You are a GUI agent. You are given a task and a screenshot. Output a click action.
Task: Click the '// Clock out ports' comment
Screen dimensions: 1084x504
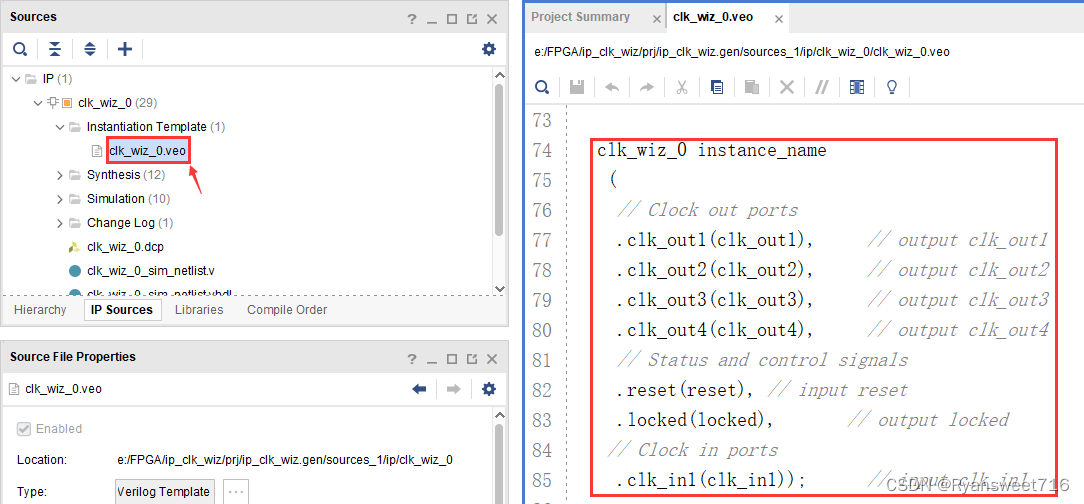[x=707, y=210]
